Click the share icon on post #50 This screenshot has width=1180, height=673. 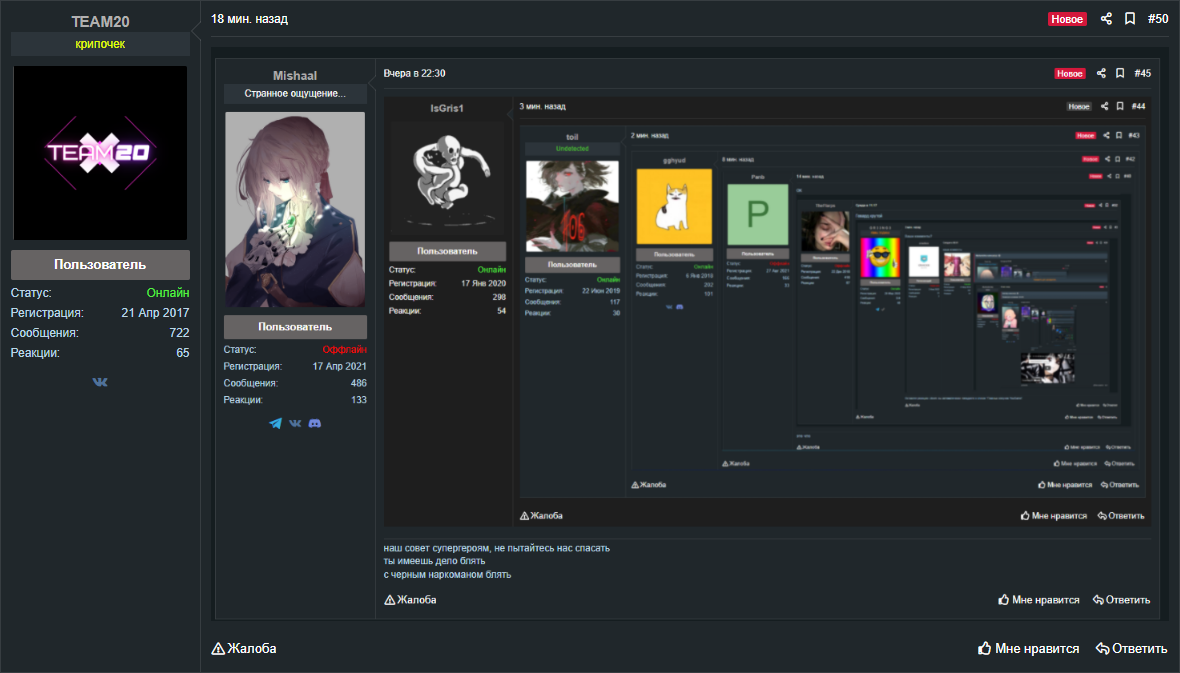[1106, 19]
